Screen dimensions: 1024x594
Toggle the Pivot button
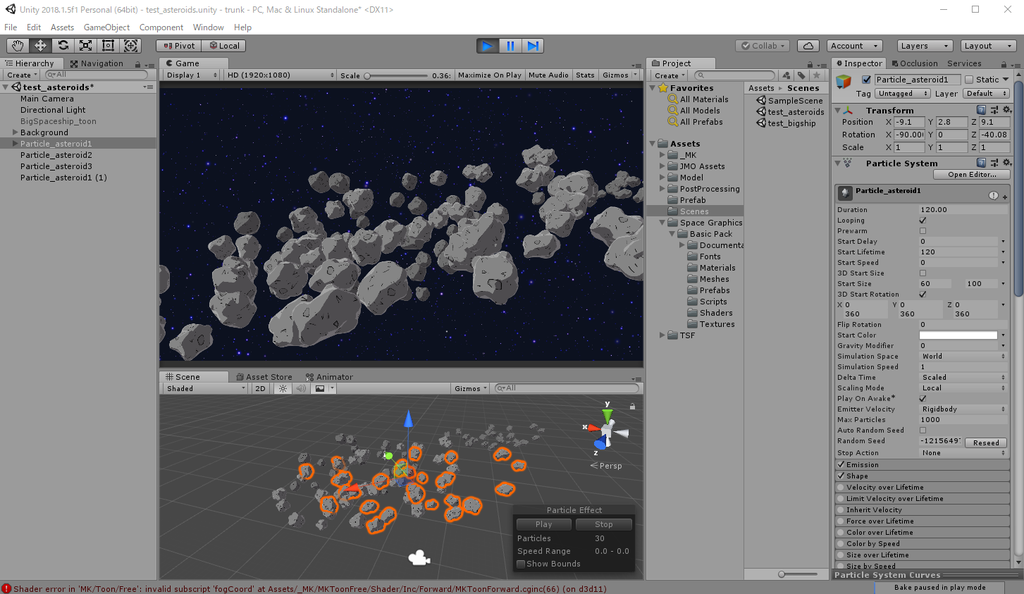178,46
